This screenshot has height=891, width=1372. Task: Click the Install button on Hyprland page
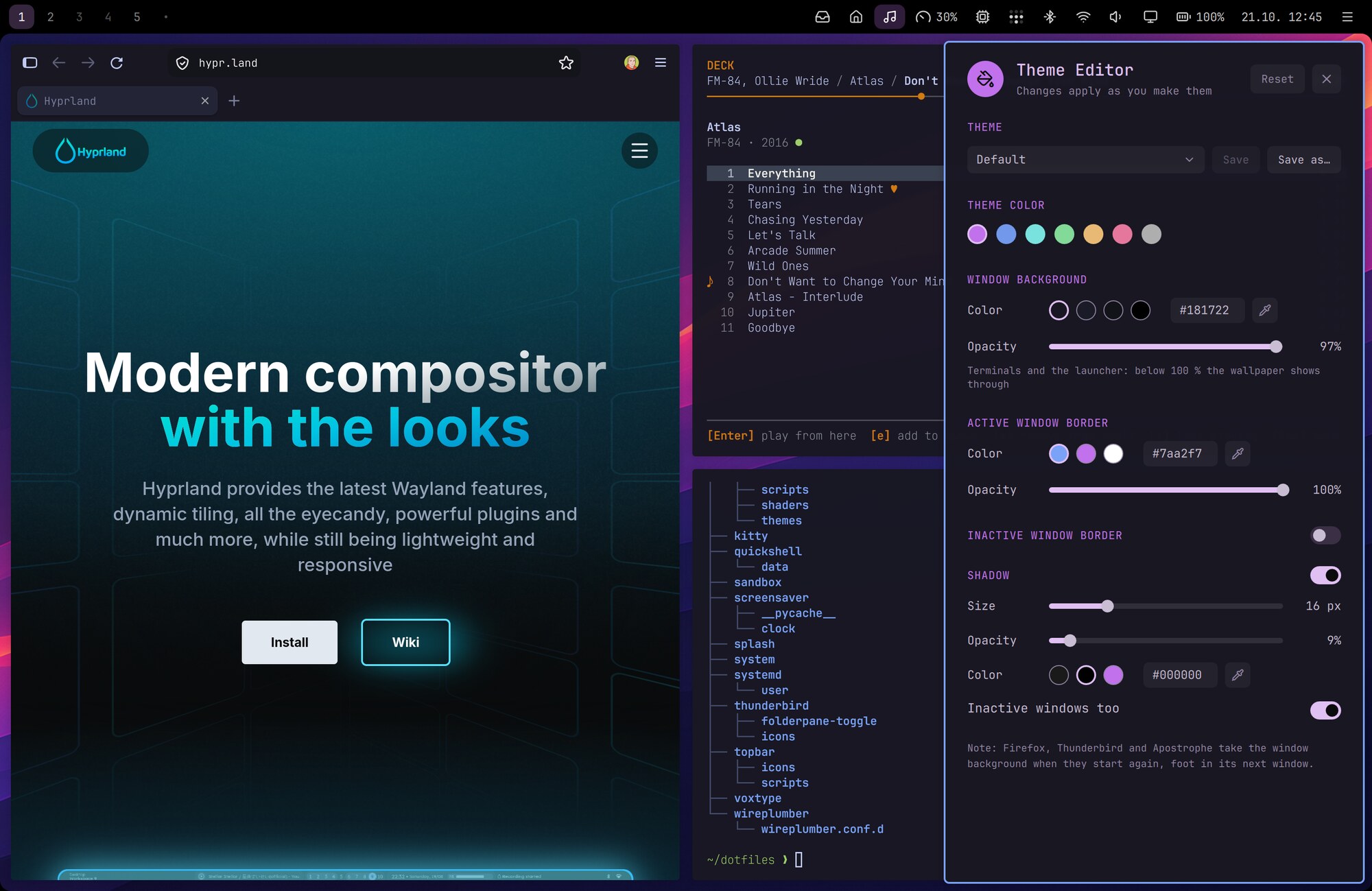(x=289, y=642)
